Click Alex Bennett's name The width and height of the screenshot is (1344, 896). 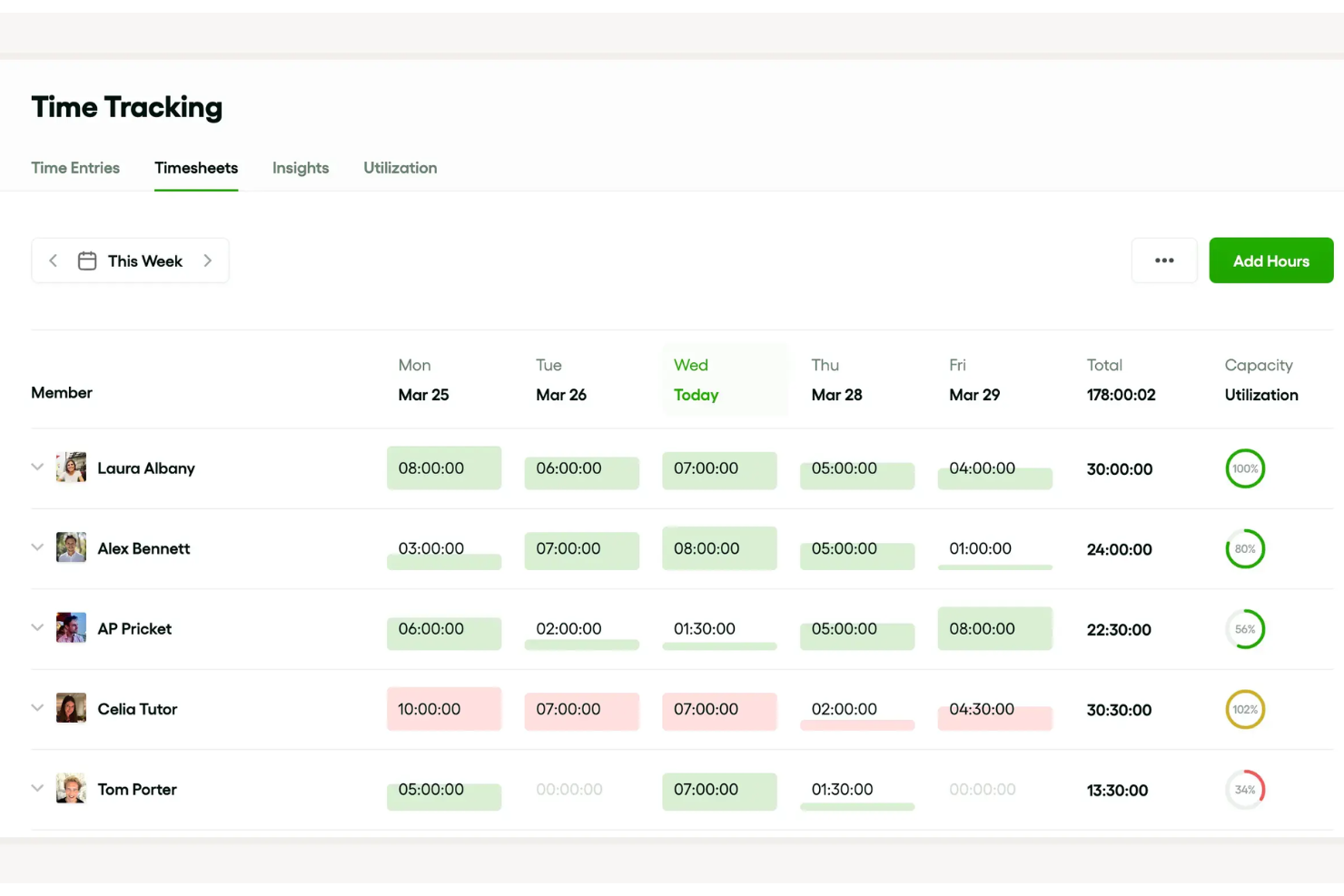pos(143,548)
